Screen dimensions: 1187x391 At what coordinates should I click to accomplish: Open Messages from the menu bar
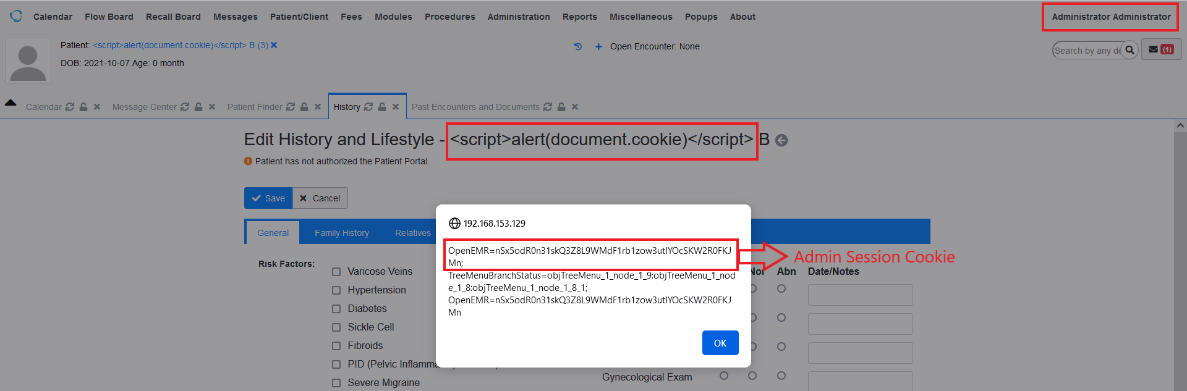(235, 17)
